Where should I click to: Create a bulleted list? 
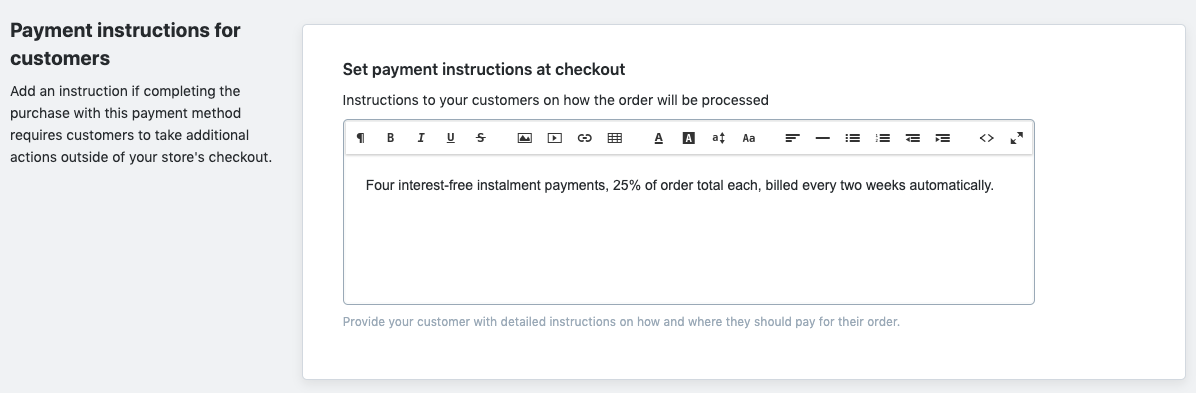pyautogui.click(x=853, y=138)
